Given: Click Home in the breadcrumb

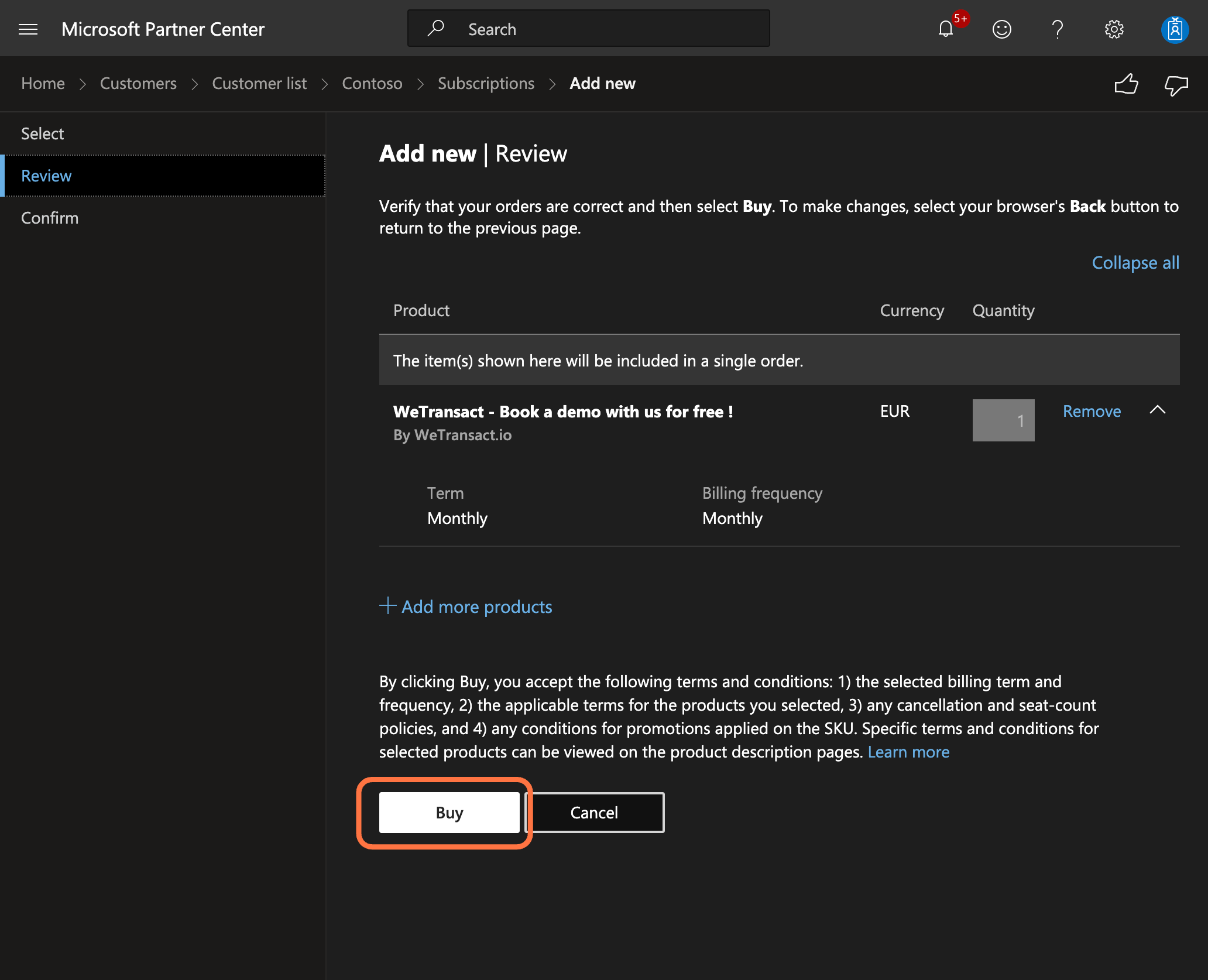Looking at the screenshot, I should click(x=43, y=83).
